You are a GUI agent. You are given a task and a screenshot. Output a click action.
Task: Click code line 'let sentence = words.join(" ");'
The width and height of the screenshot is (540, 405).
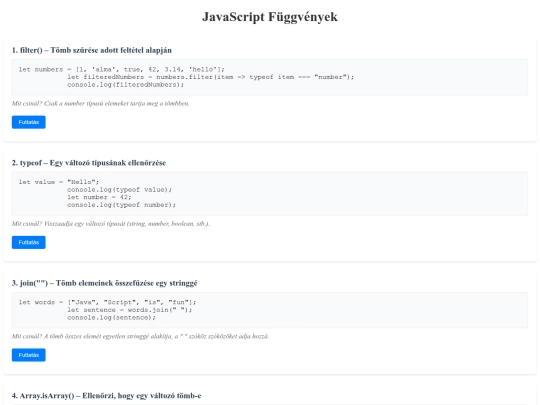tap(129, 310)
